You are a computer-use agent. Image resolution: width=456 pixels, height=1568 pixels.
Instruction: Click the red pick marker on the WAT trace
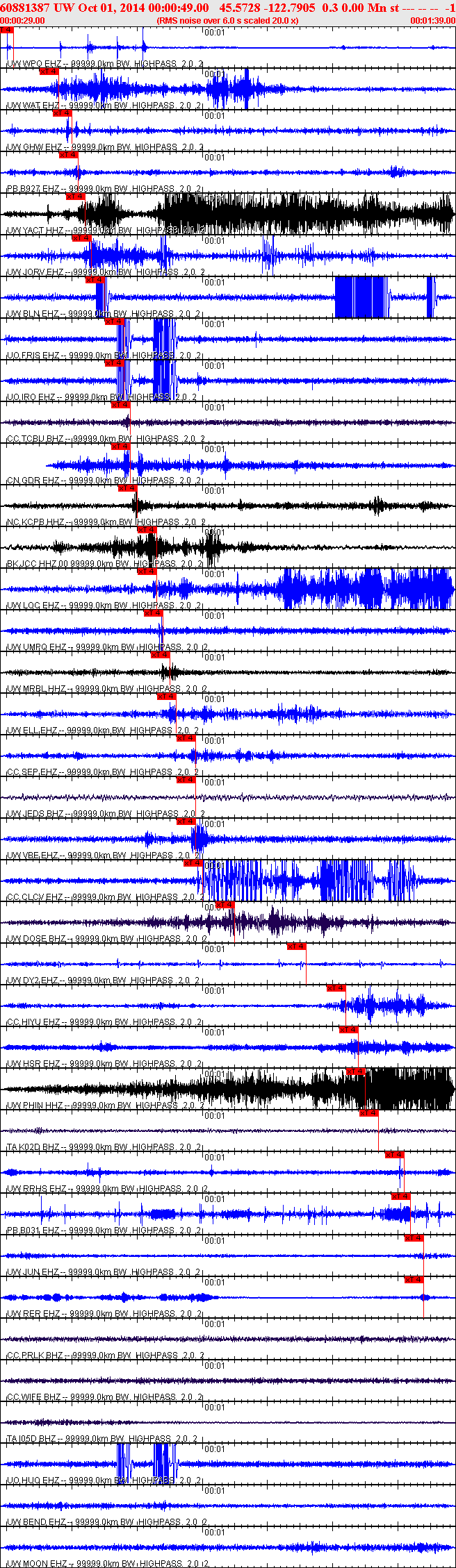tap(49, 71)
